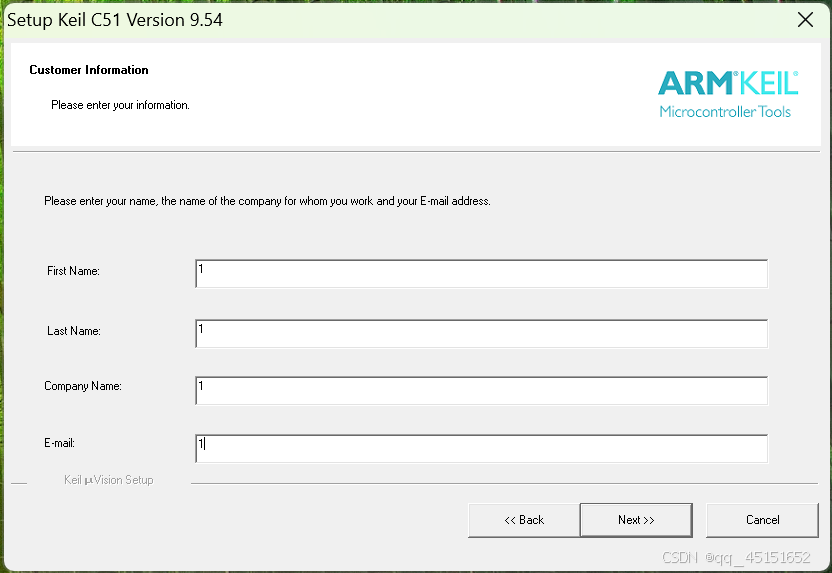Click the 'Setup Keil C51 Version 9.54' title
Screen dimensions: 832x573
[x=115, y=20]
